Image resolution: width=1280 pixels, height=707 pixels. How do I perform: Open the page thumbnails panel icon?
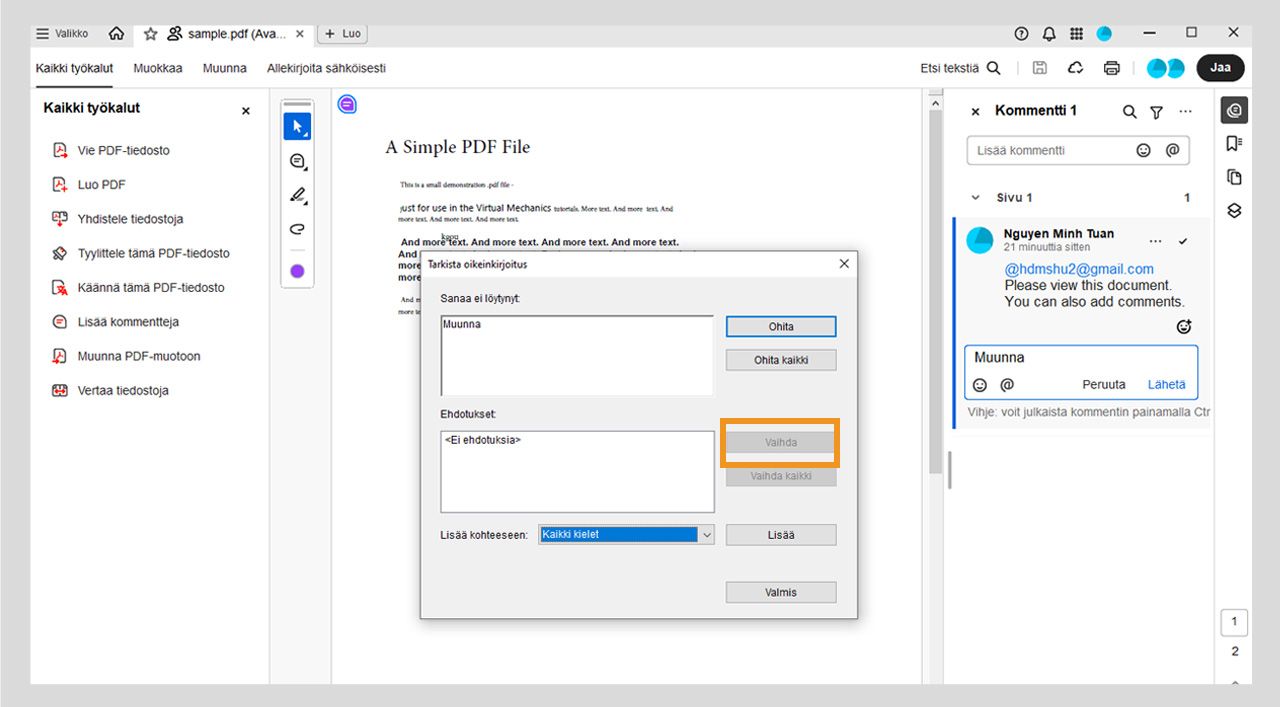pyautogui.click(x=1234, y=177)
